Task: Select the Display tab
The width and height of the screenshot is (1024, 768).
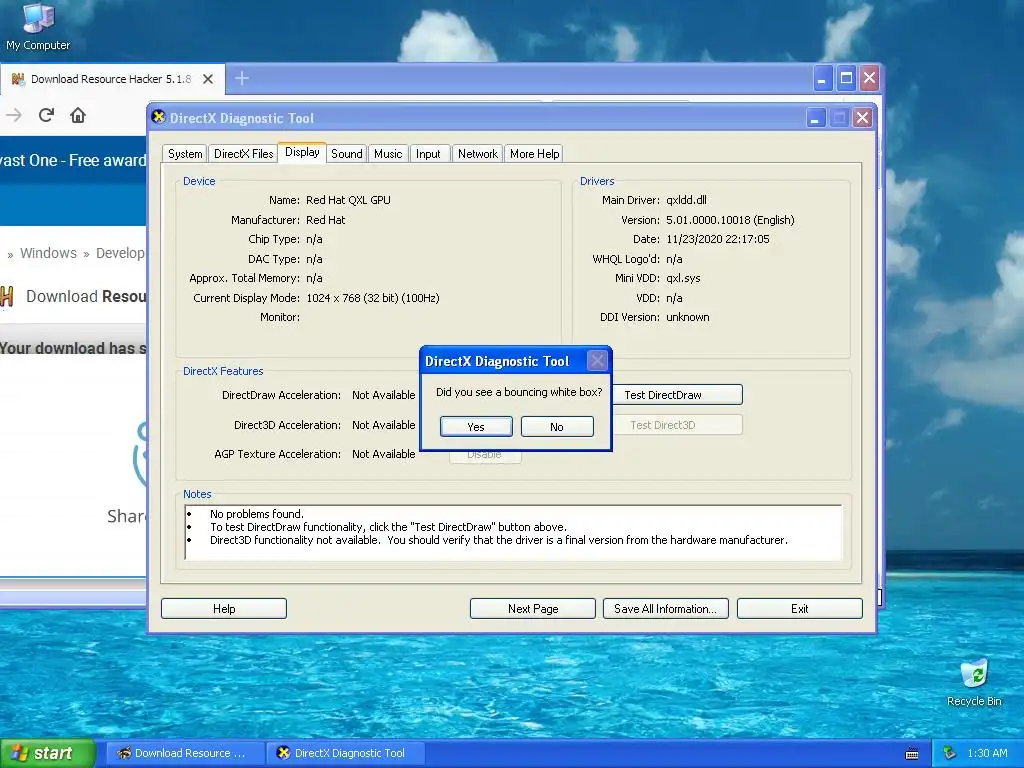Action: pyautogui.click(x=302, y=152)
